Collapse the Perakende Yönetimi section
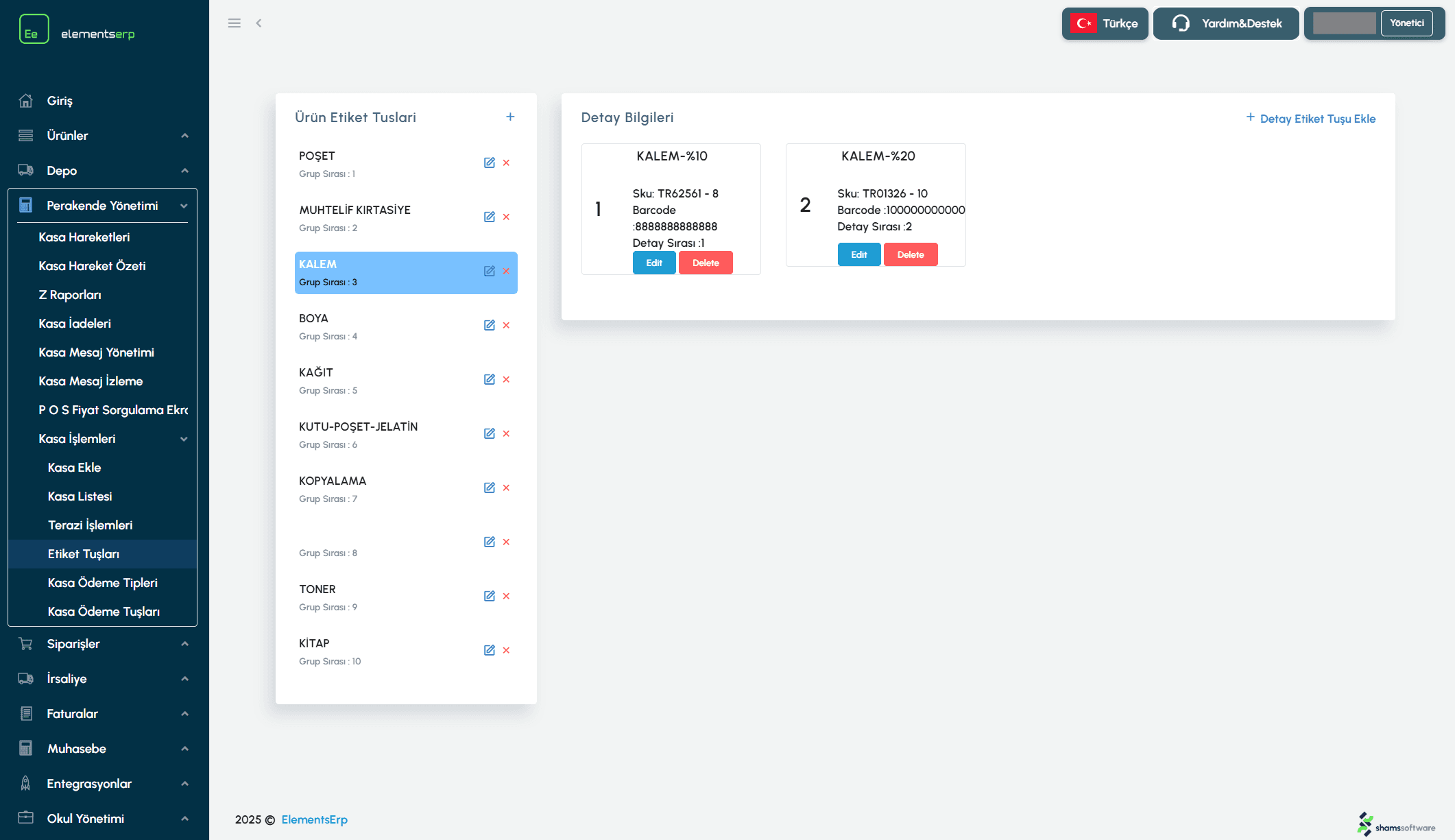 coord(103,206)
